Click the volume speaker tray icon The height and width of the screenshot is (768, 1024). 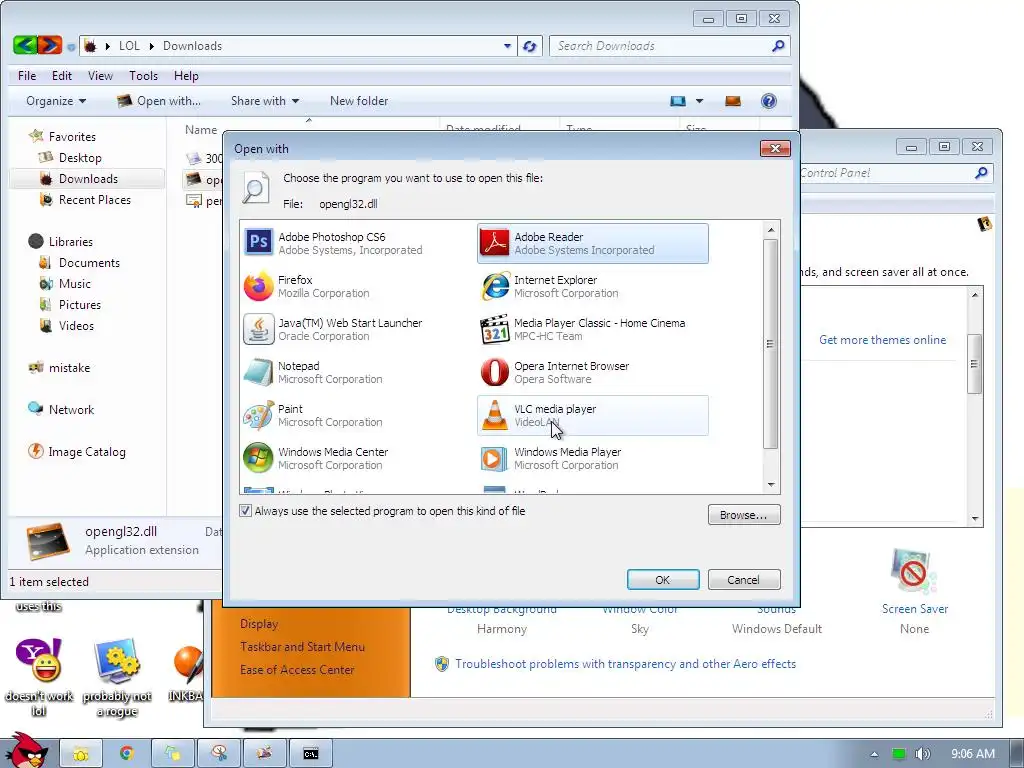click(922, 754)
